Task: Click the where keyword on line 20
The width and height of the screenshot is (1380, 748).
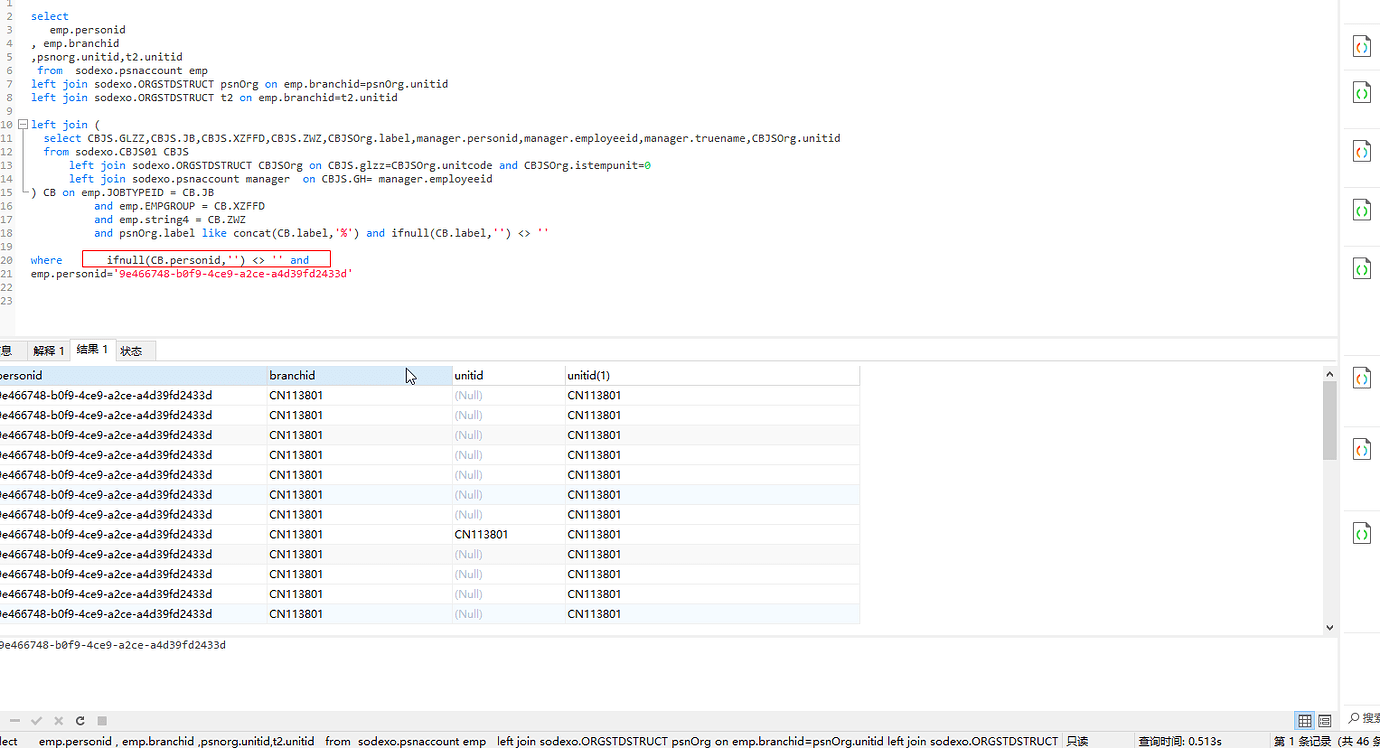Action: [x=46, y=260]
